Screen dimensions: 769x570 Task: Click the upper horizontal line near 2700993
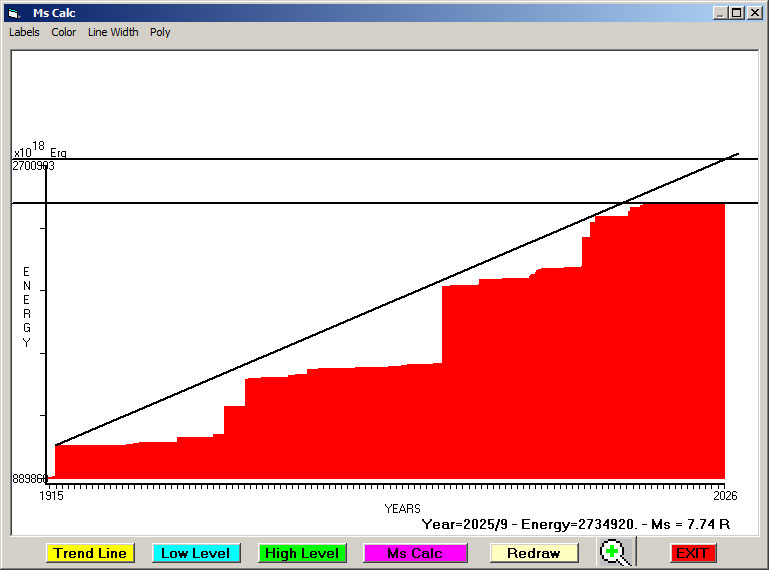point(400,159)
